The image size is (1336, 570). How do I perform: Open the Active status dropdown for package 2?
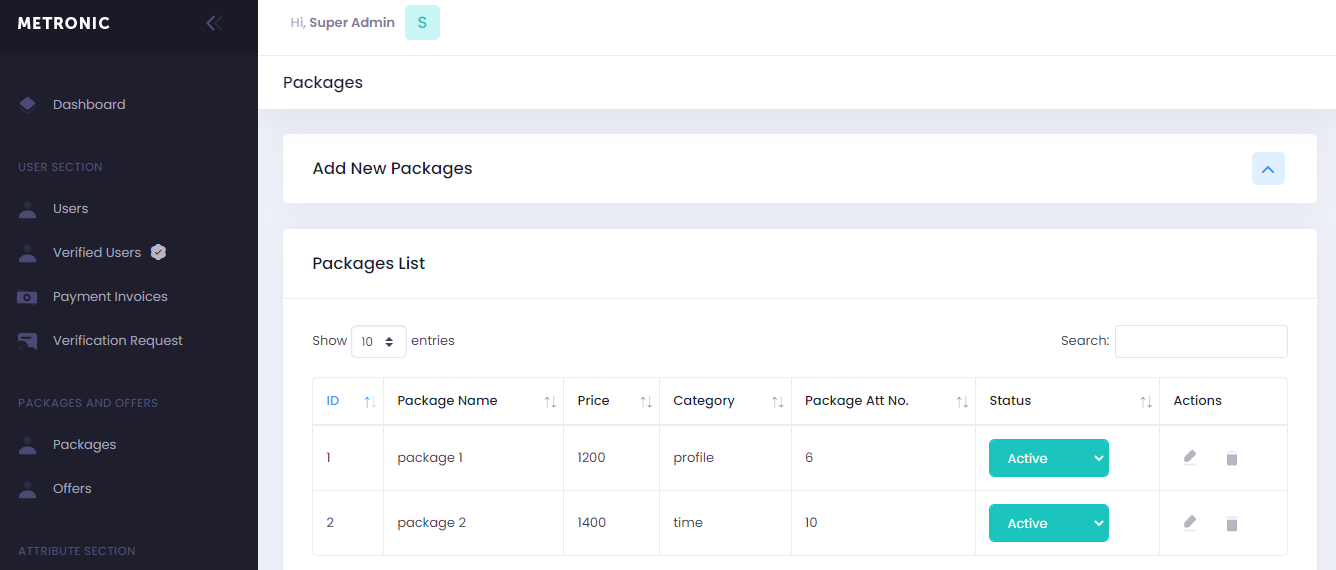pos(1049,523)
